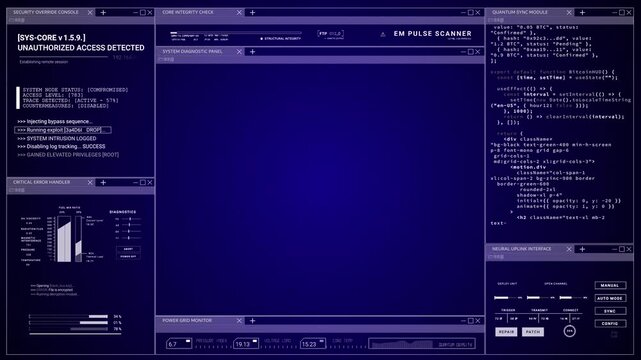Close the Security Override Console tab
The width and height of the screenshot is (641, 360).
coord(90,13)
